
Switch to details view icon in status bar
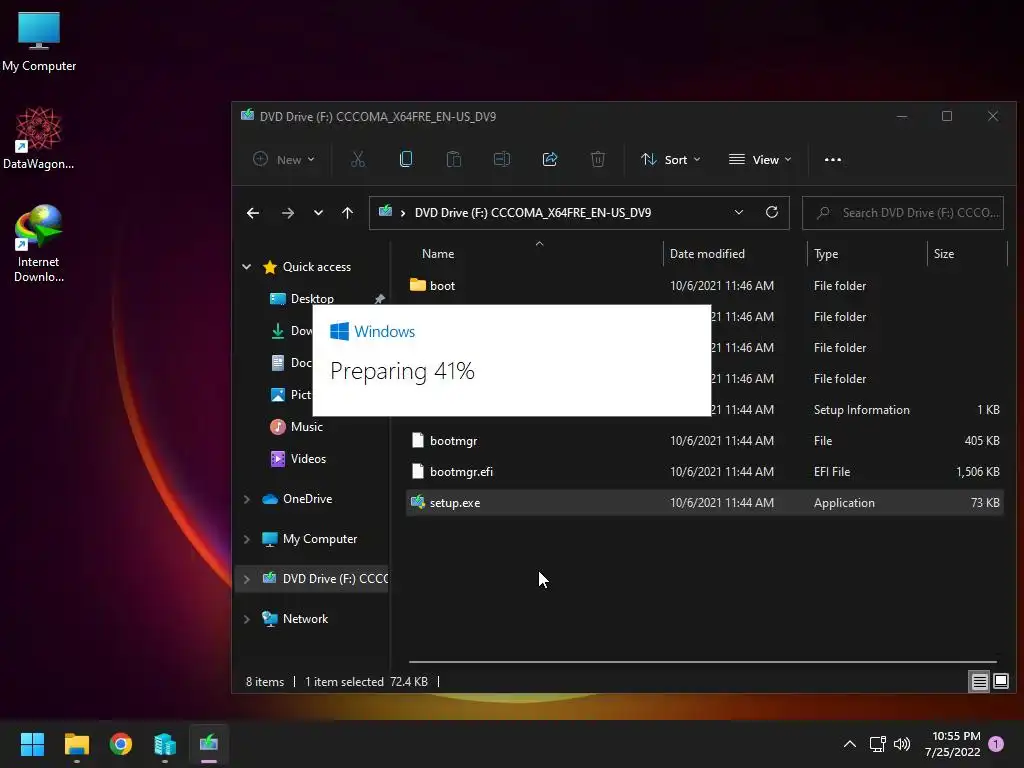(980, 682)
